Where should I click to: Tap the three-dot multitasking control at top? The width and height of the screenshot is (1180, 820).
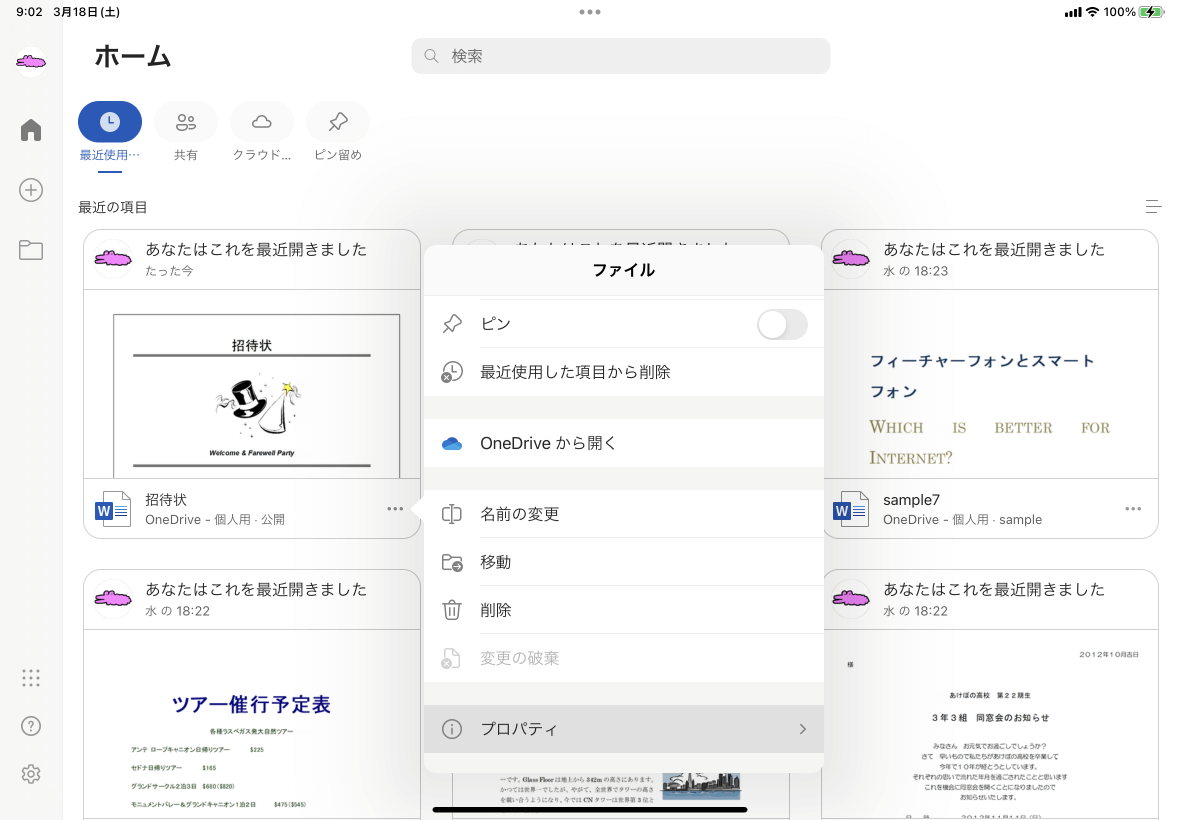[x=590, y=12]
